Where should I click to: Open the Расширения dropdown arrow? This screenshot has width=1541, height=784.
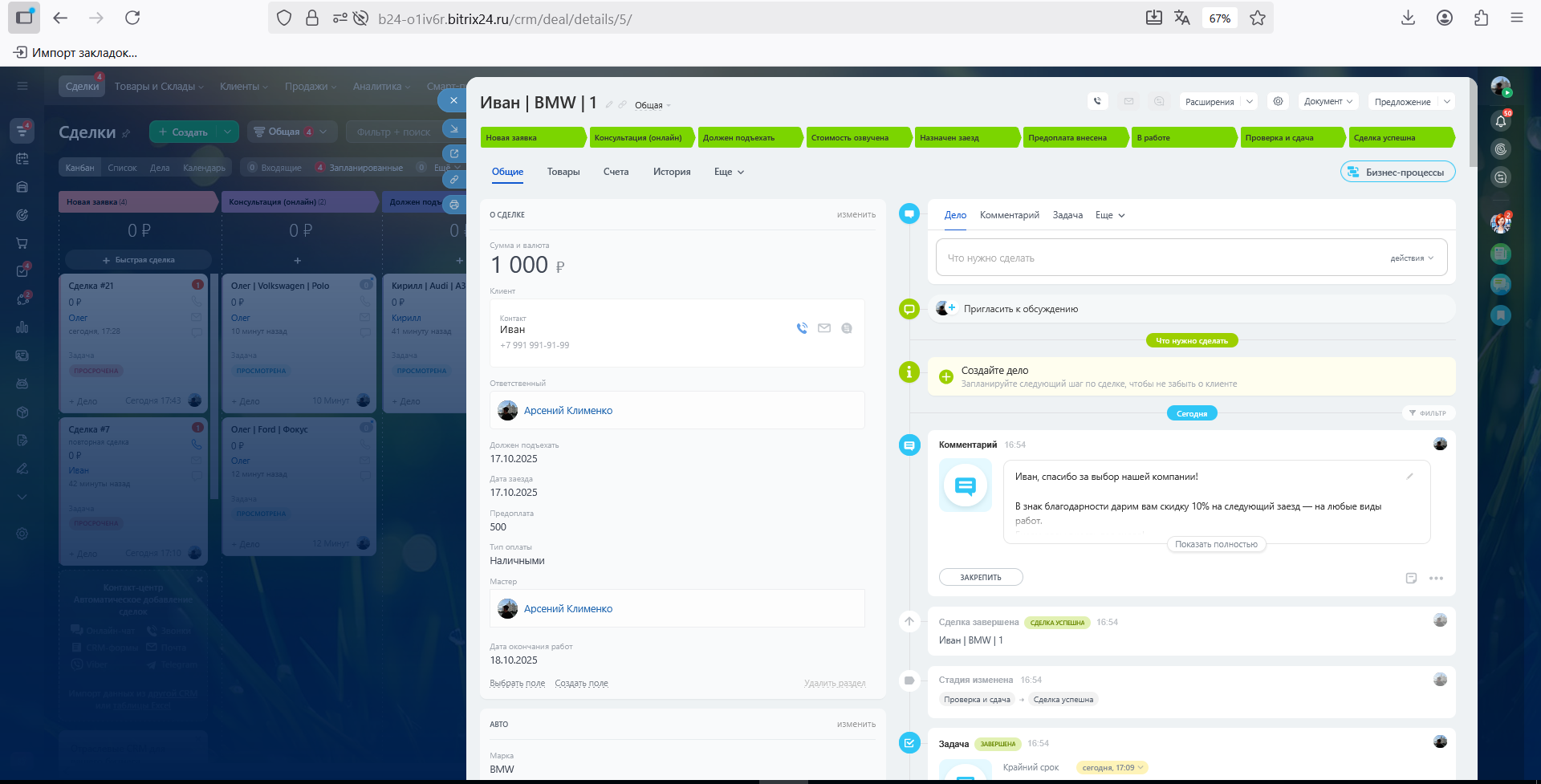pos(1249,101)
